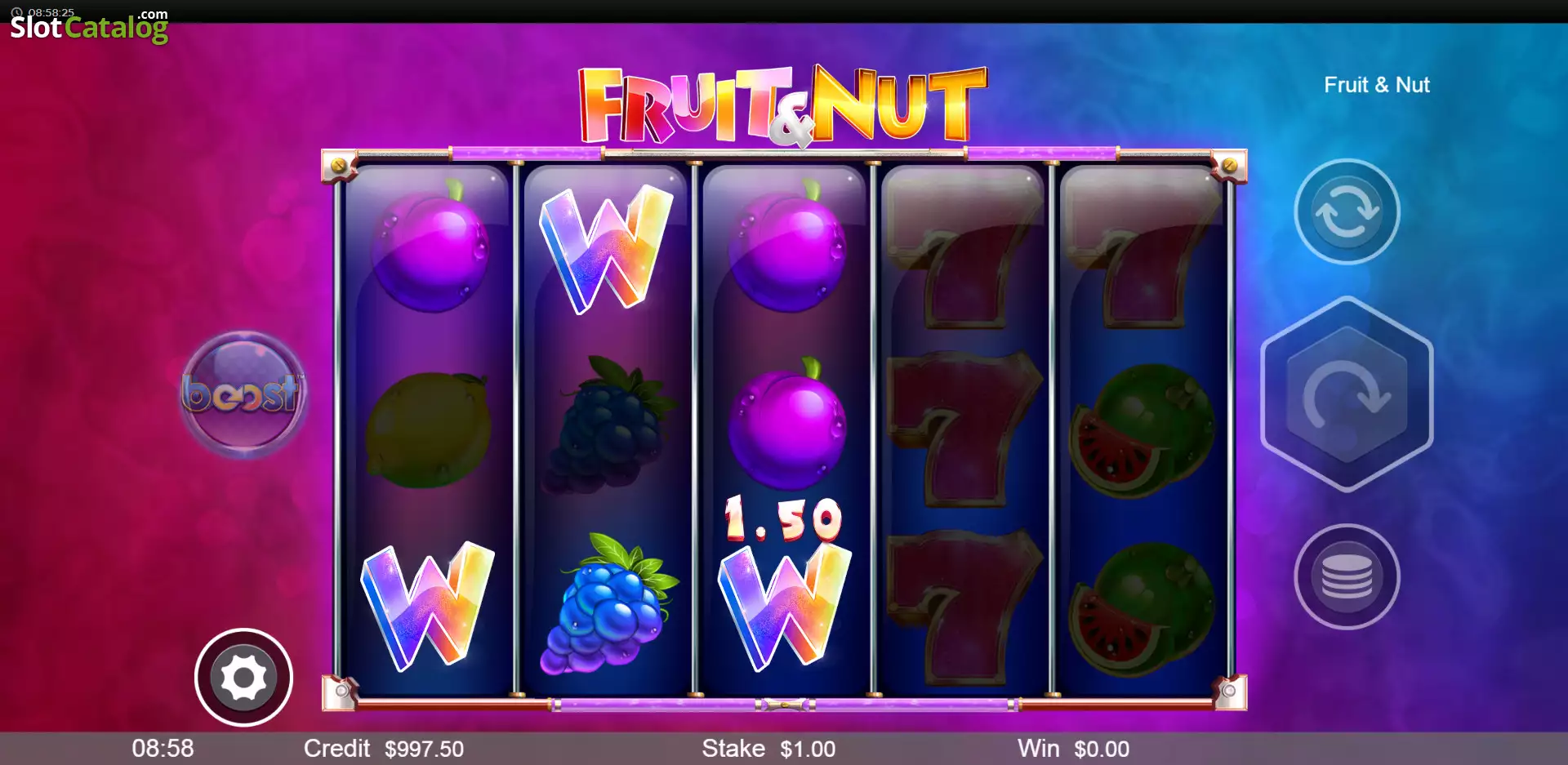Viewport: 1568px width, 765px height.
Task: Click the blackberry symbol on reel two
Action: coord(609,425)
